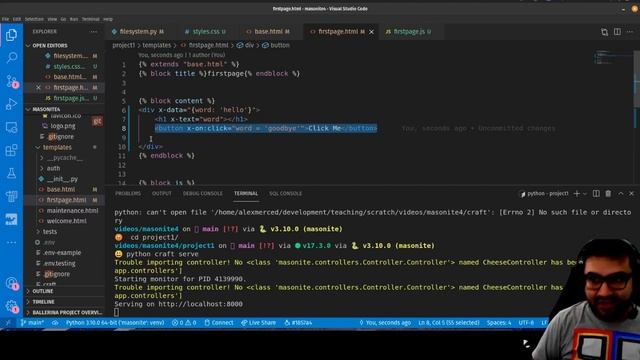
Task: Open the Help menu
Action: click(108, 19)
